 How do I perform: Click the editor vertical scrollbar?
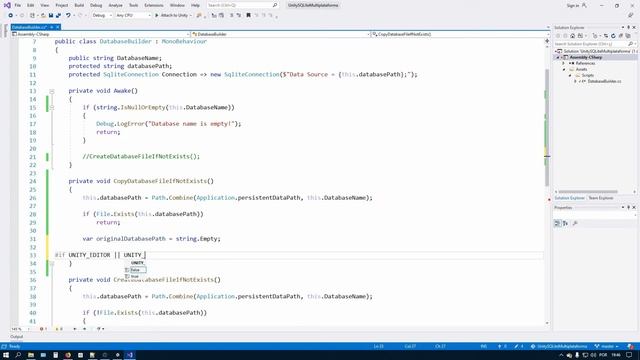[547, 127]
